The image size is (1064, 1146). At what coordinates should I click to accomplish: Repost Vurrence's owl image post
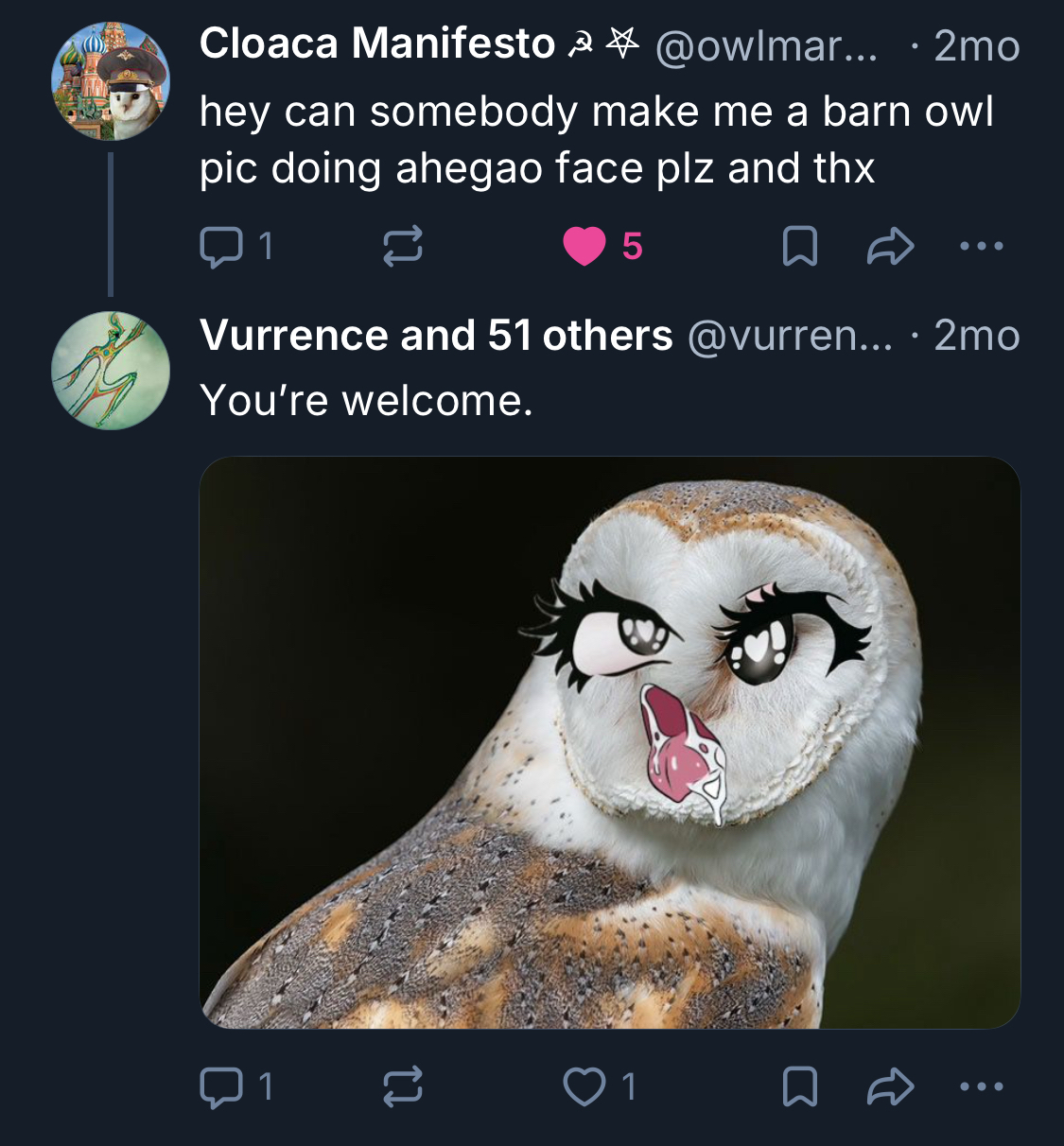pyautogui.click(x=402, y=1086)
